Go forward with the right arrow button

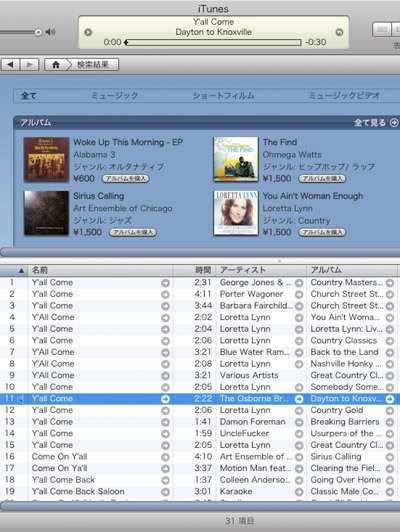tap(30, 64)
